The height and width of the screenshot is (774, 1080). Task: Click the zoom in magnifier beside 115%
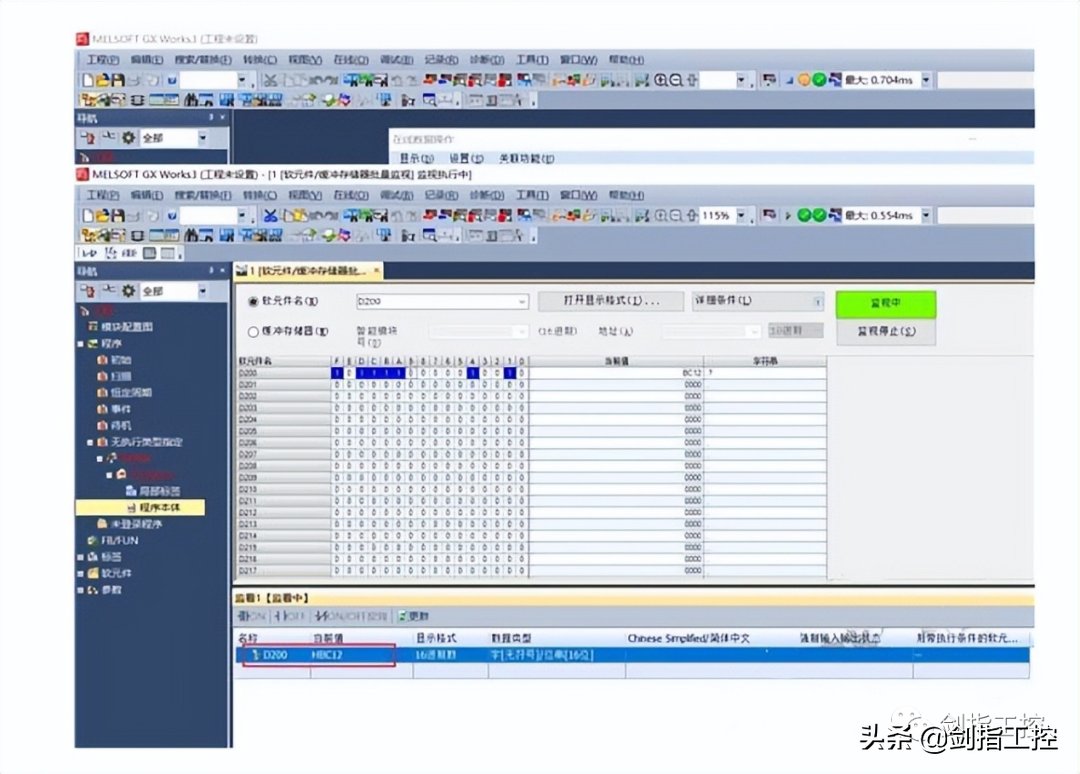661,216
